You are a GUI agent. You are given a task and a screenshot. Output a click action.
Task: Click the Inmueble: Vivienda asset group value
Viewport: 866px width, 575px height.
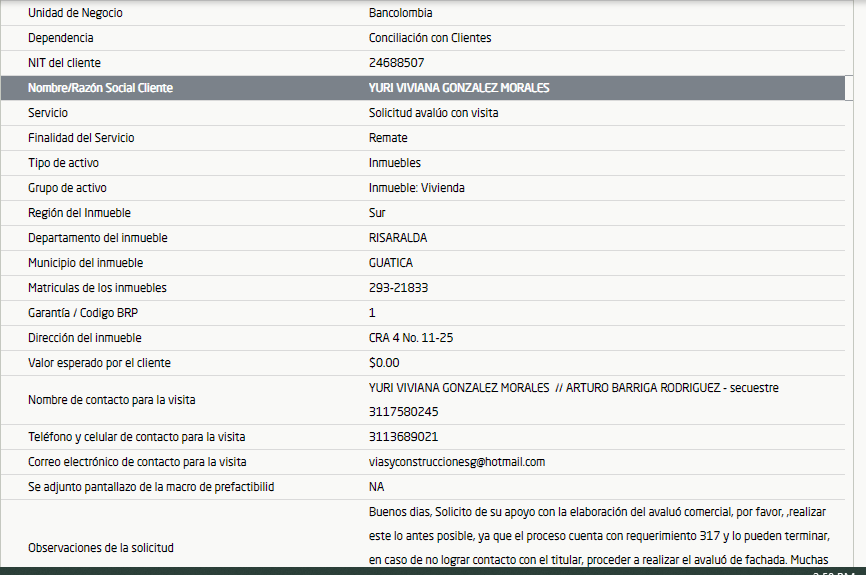[x=416, y=188]
